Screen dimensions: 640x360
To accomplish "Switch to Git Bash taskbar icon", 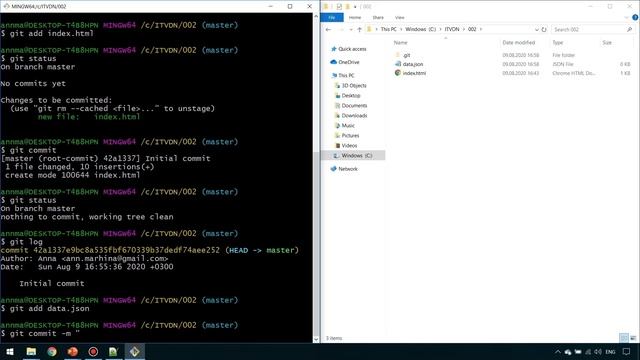I will [135, 351].
